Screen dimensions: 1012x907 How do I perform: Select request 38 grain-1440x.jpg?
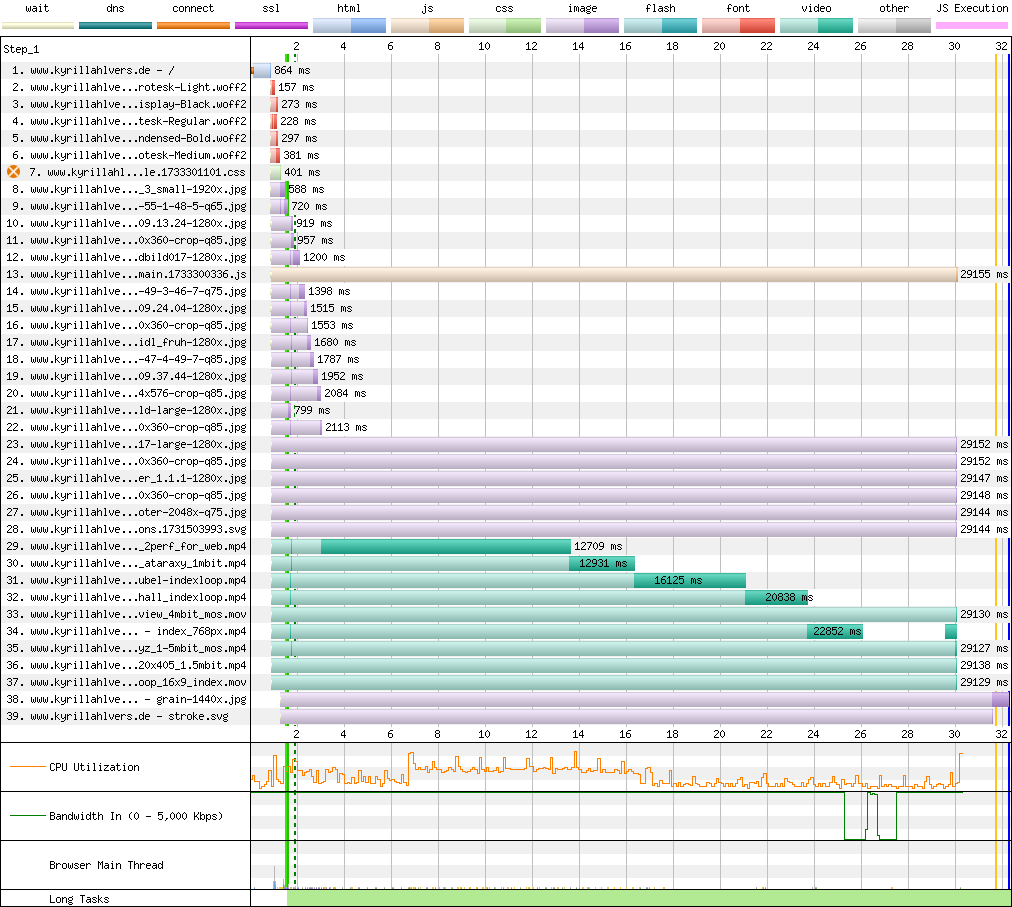[127, 699]
